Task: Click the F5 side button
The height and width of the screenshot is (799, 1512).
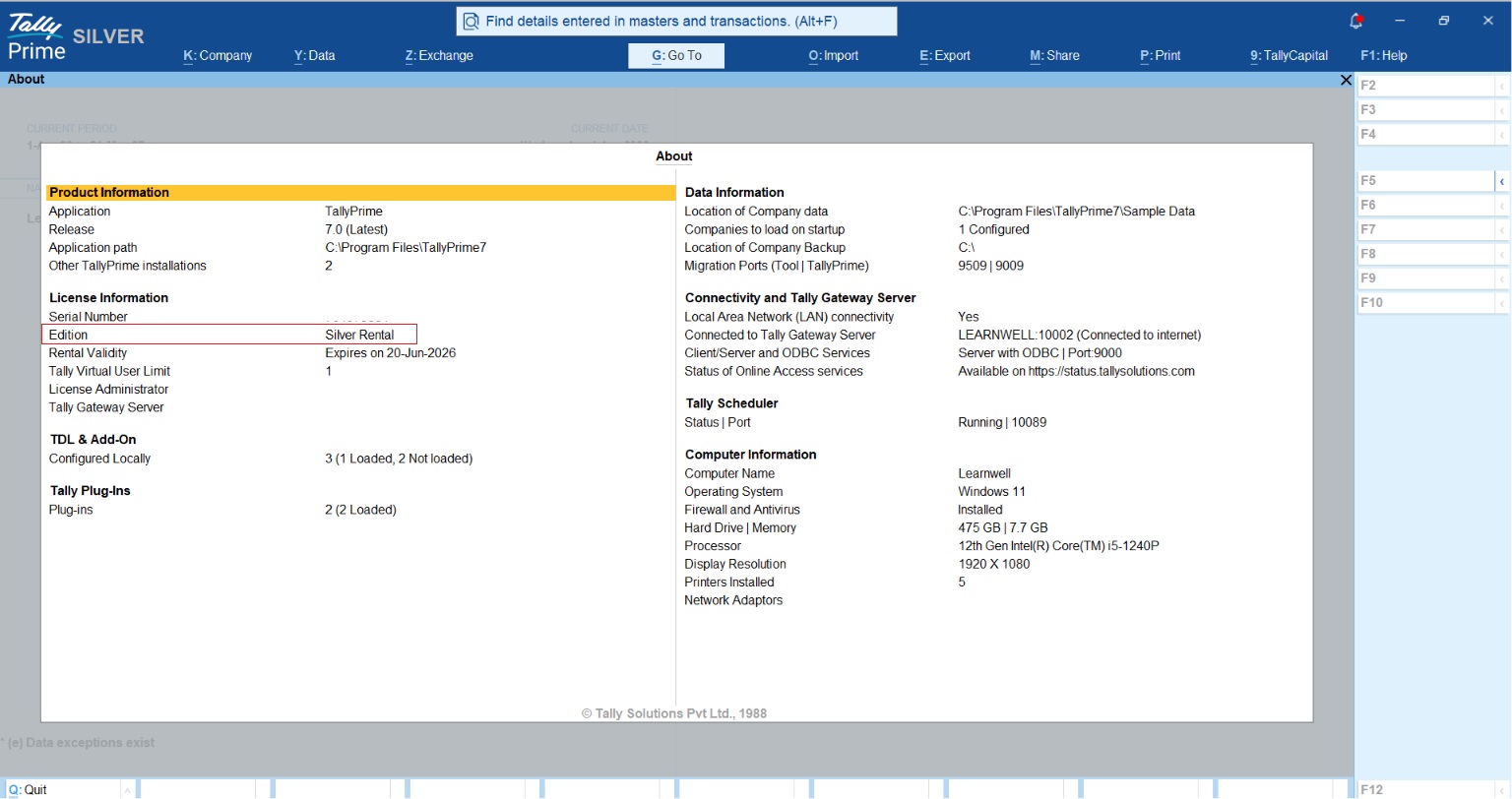Action: coord(1425,181)
